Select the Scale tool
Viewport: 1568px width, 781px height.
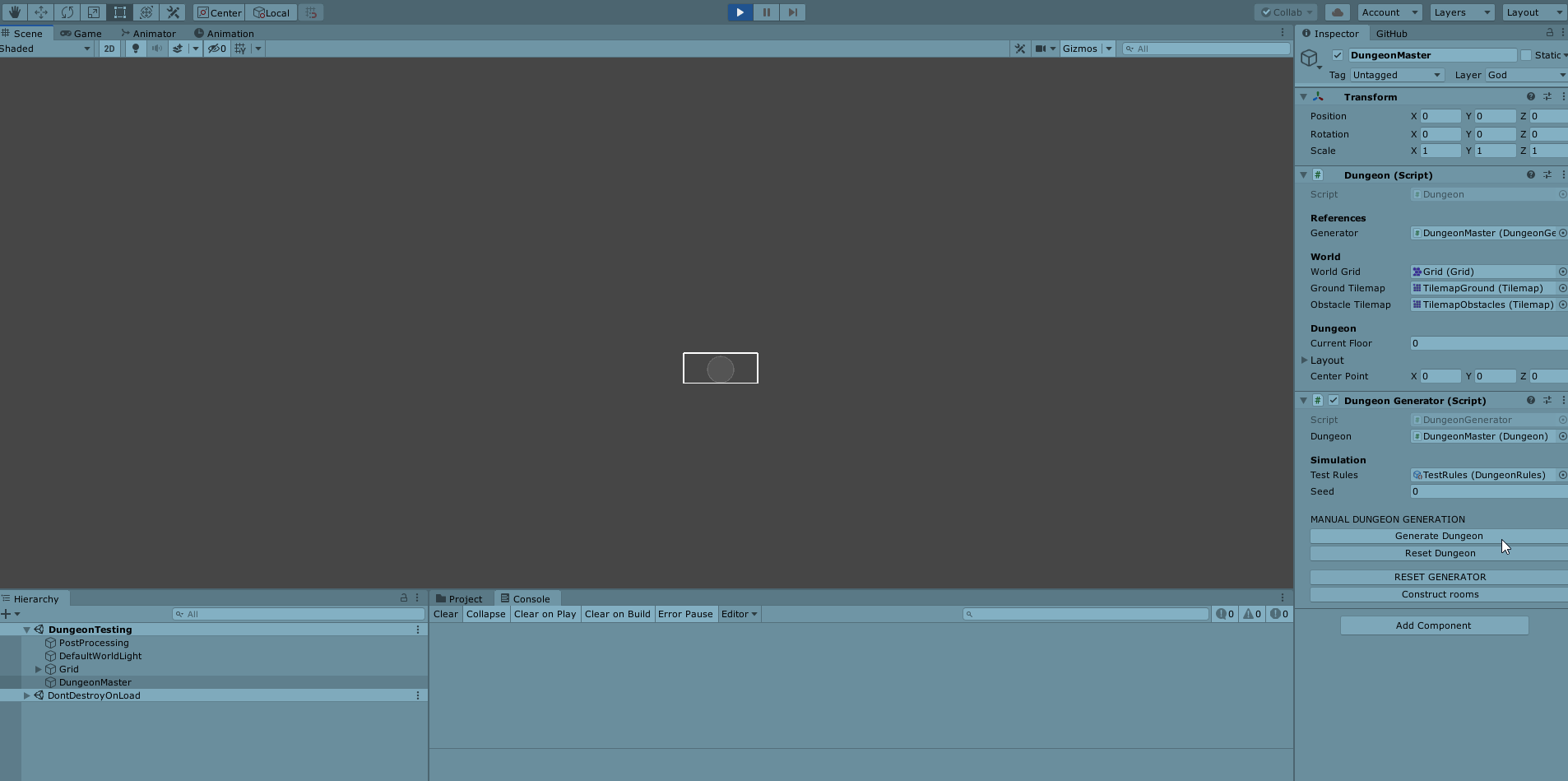[93, 12]
